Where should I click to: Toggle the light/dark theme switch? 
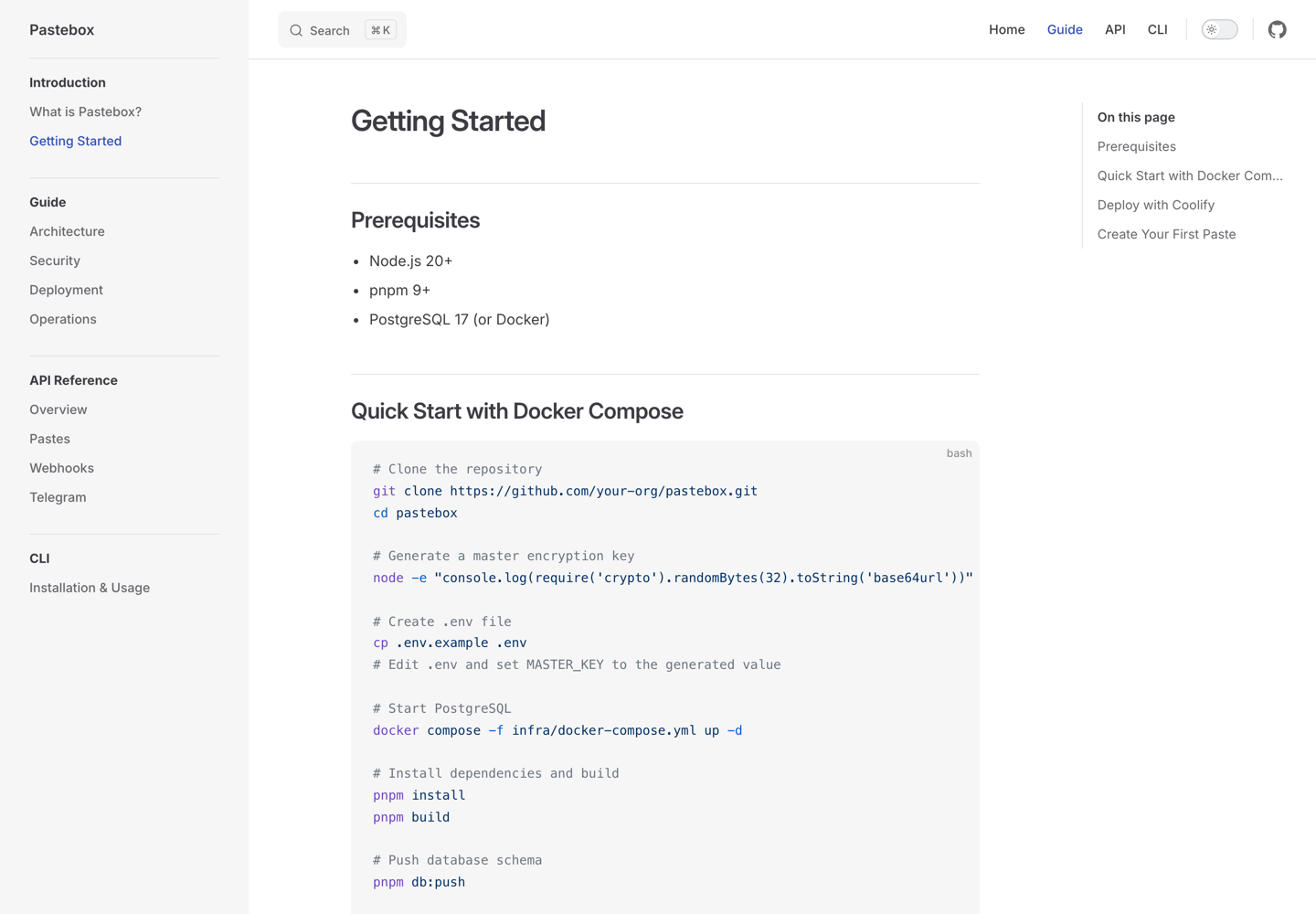tap(1219, 29)
